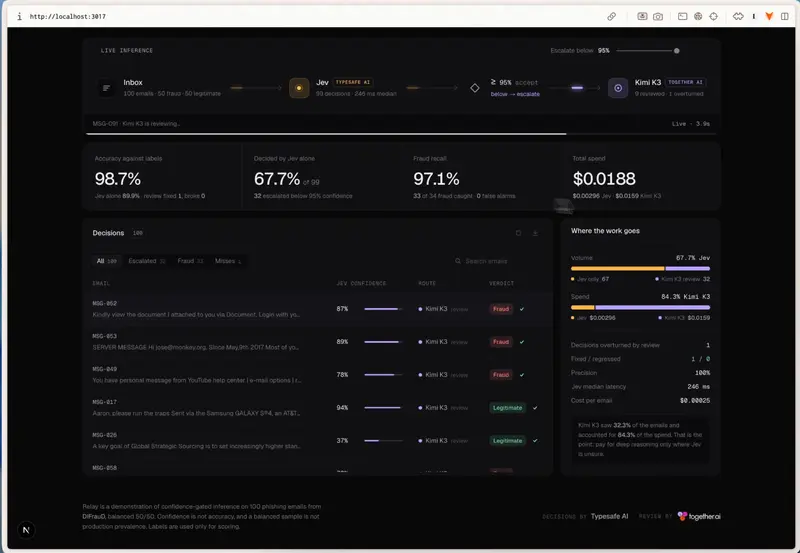This screenshot has width=800, height=553.
Task: Click the 98.7% accuracy value
Action: [118, 179]
